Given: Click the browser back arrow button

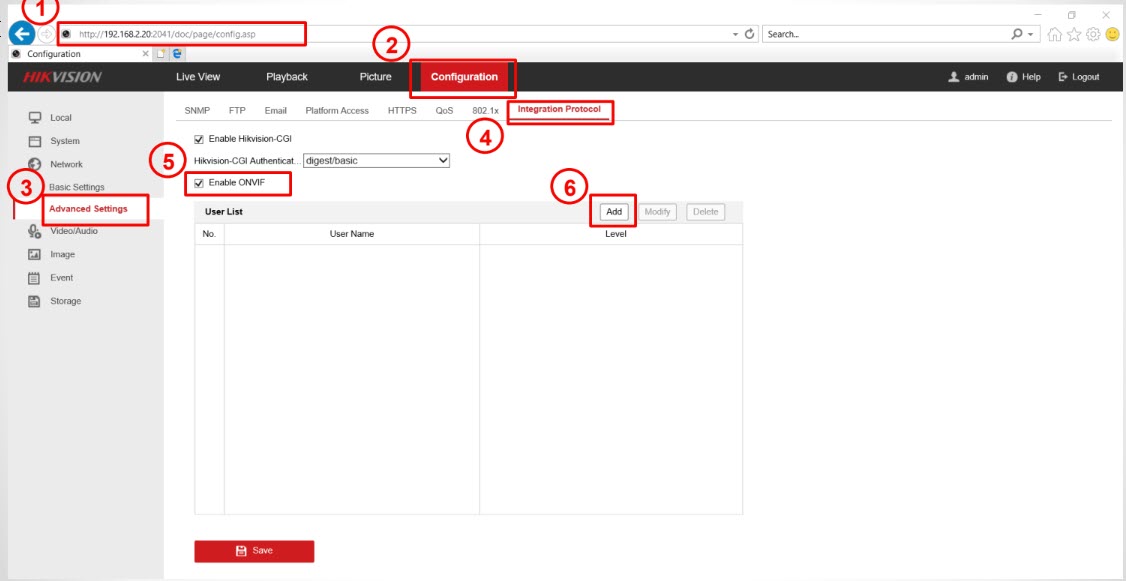Looking at the screenshot, I should coord(22,33).
